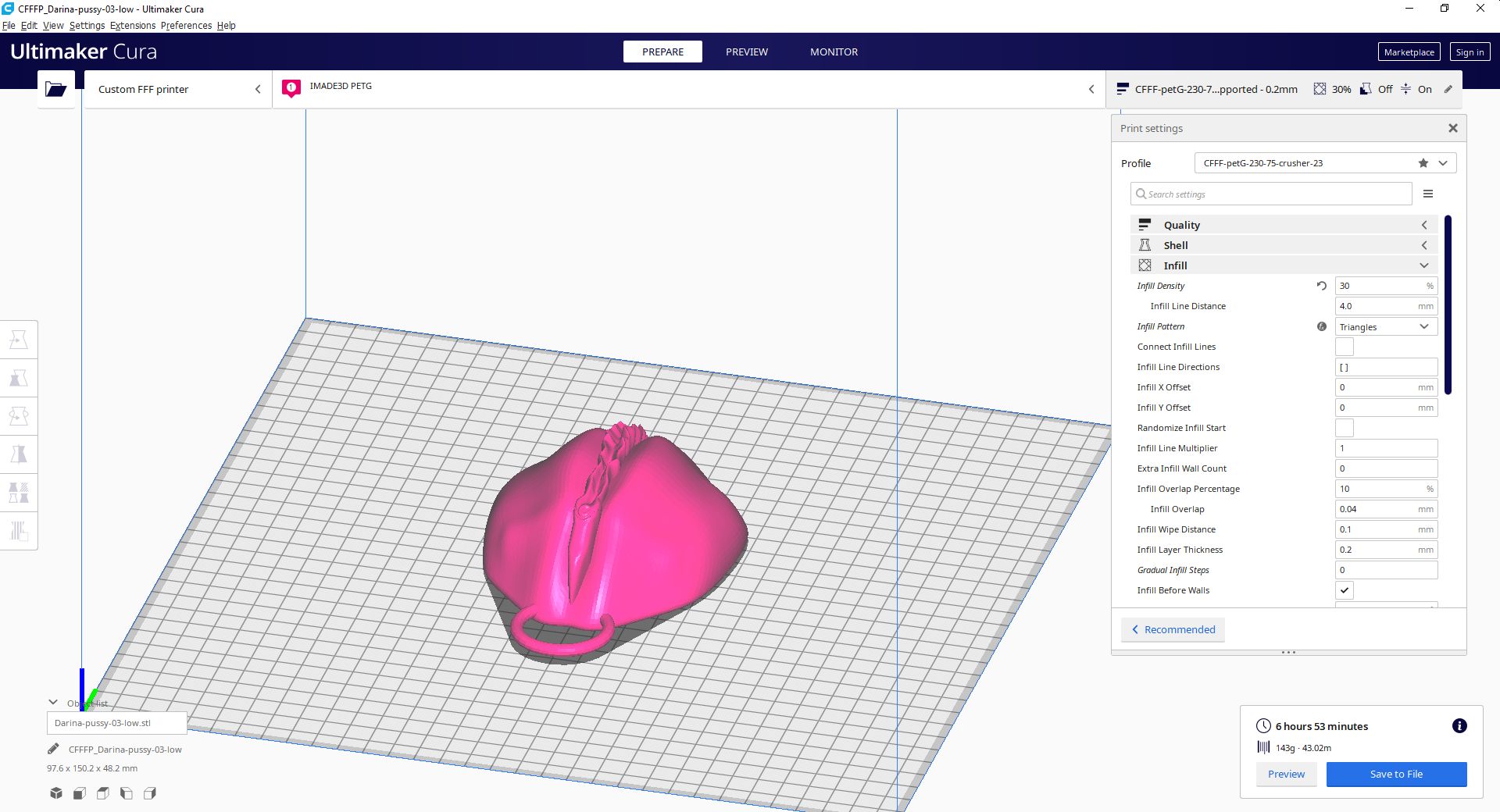Image resolution: width=1500 pixels, height=812 pixels.
Task: Switch to right side view cube icon
Action: (x=150, y=793)
